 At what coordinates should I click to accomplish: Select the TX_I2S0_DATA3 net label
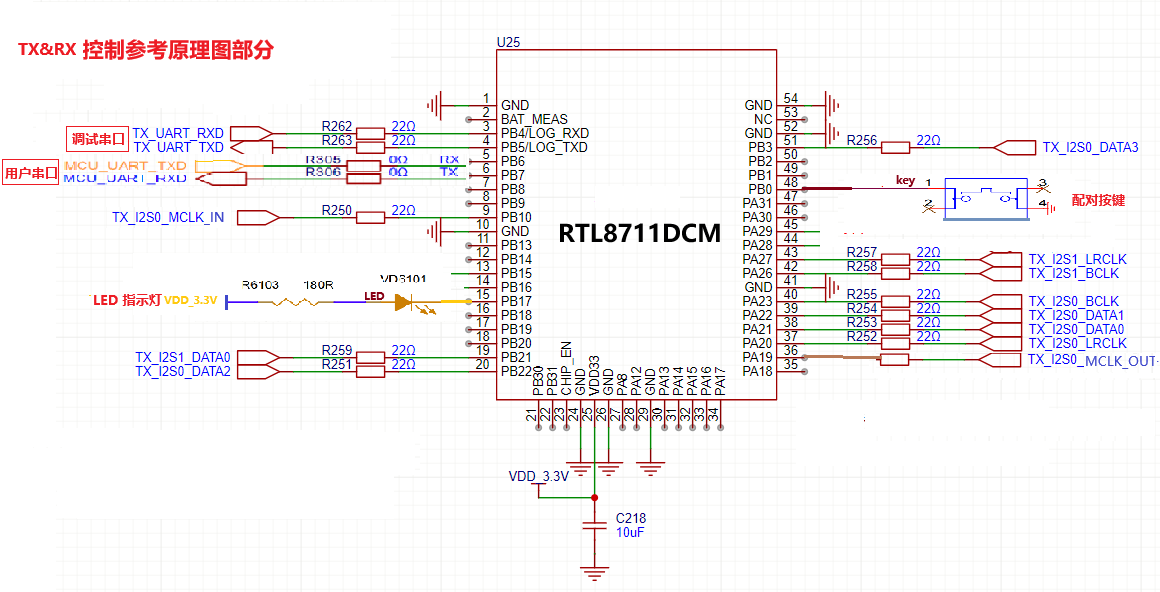coord(1091,148)
